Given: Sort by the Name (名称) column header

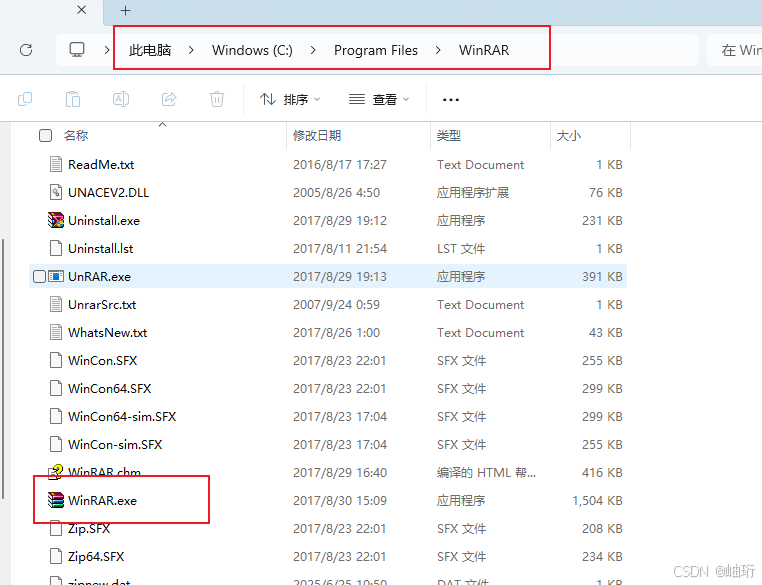Looking at the screenshot, I should click(75, 136).
